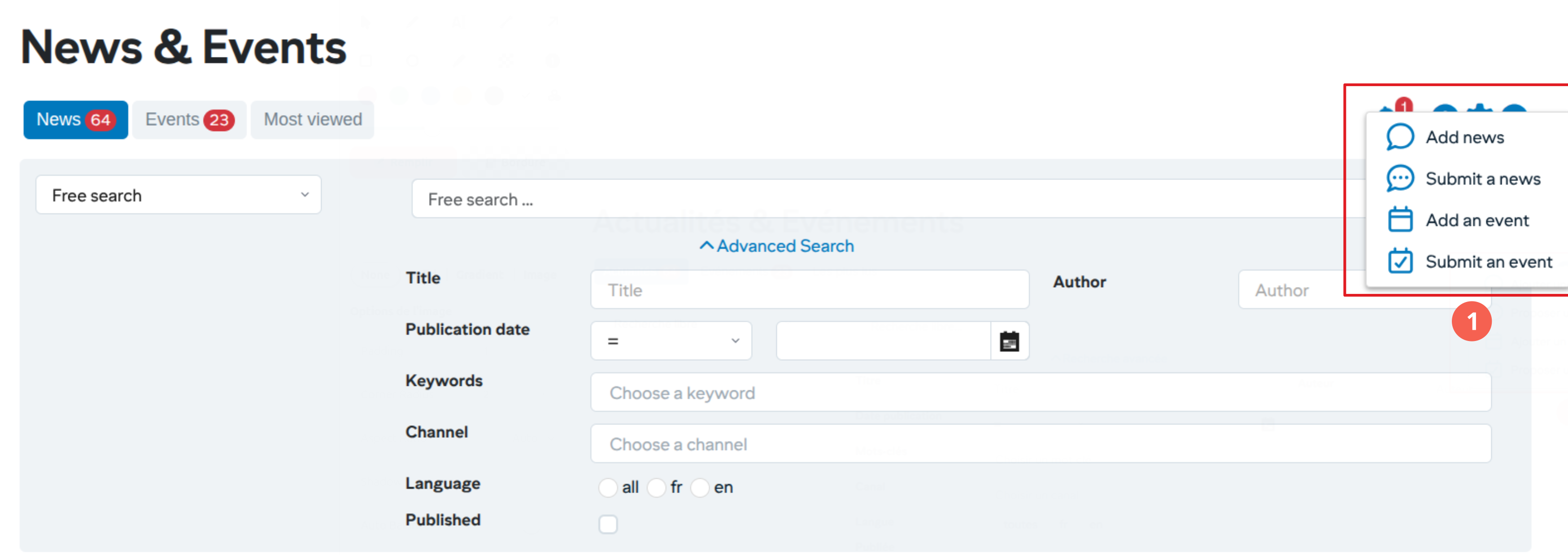Click the Submit an event checked-calendar icon
Viewport: 1568px width, 555px height.
[x=1399, y=262]
